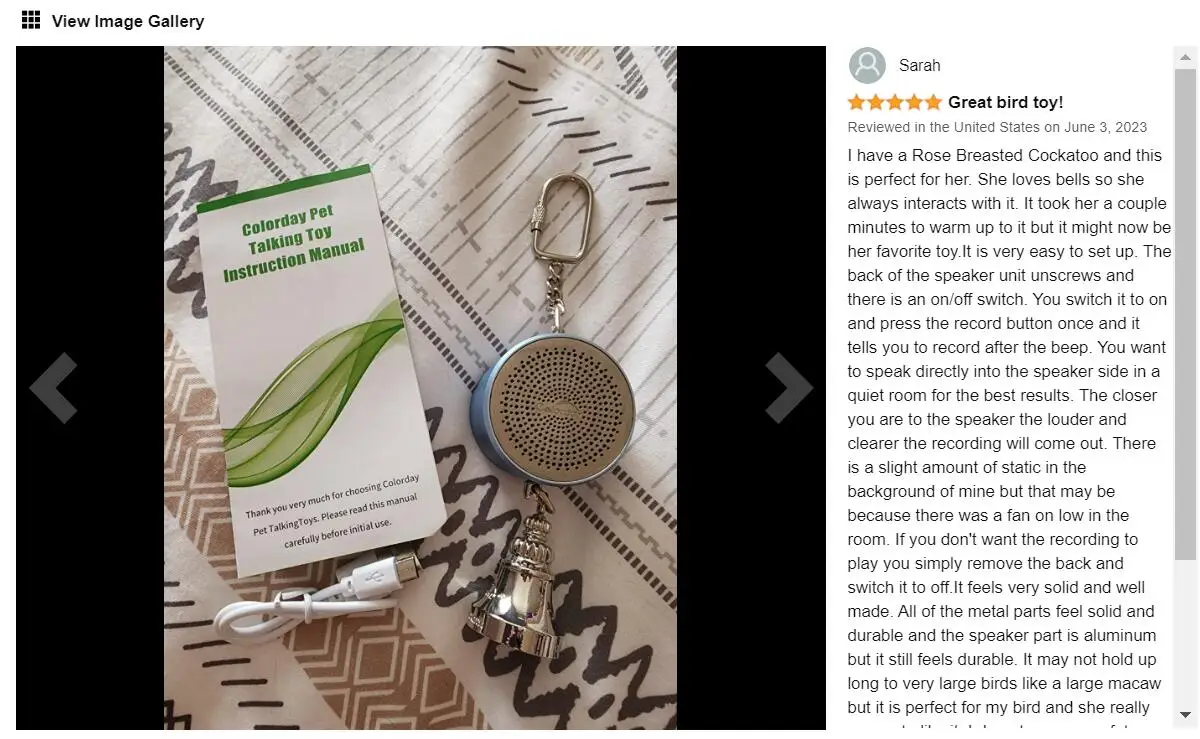
Task: Click the image gallery grid icon
Action: [x=31, y=20]
